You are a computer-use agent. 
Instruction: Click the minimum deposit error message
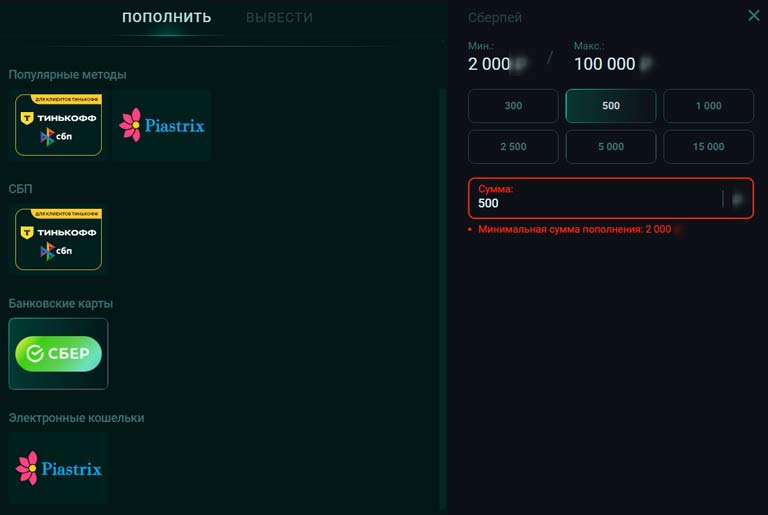click(575, 229)
